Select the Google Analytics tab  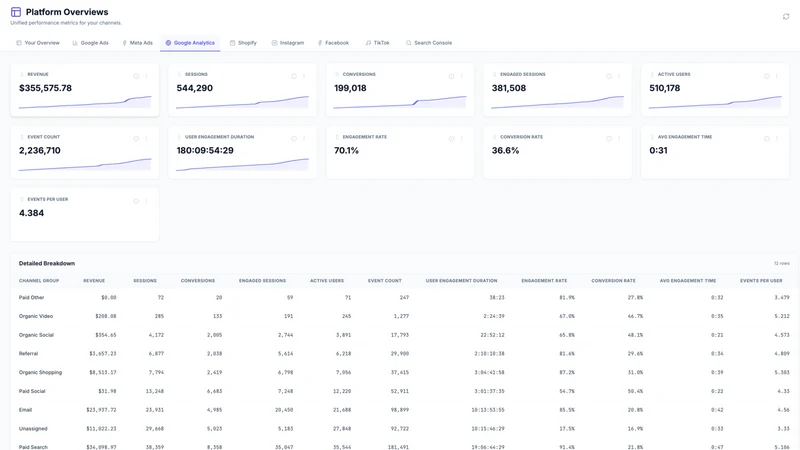pos(190,43)
